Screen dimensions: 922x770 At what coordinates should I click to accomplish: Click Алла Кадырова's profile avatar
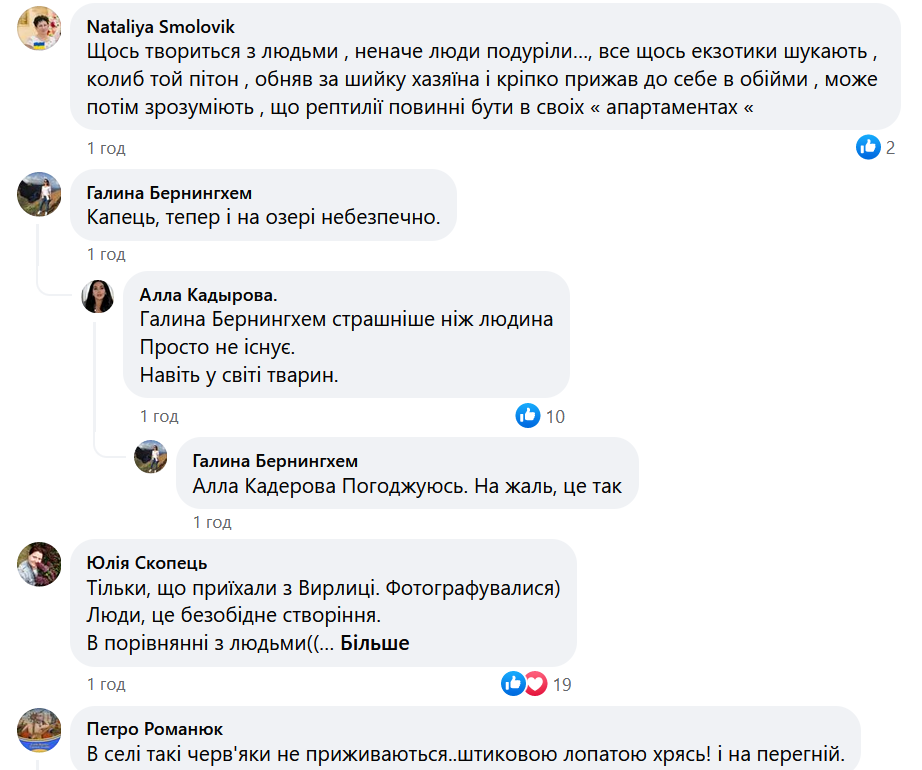click(97, 296)
